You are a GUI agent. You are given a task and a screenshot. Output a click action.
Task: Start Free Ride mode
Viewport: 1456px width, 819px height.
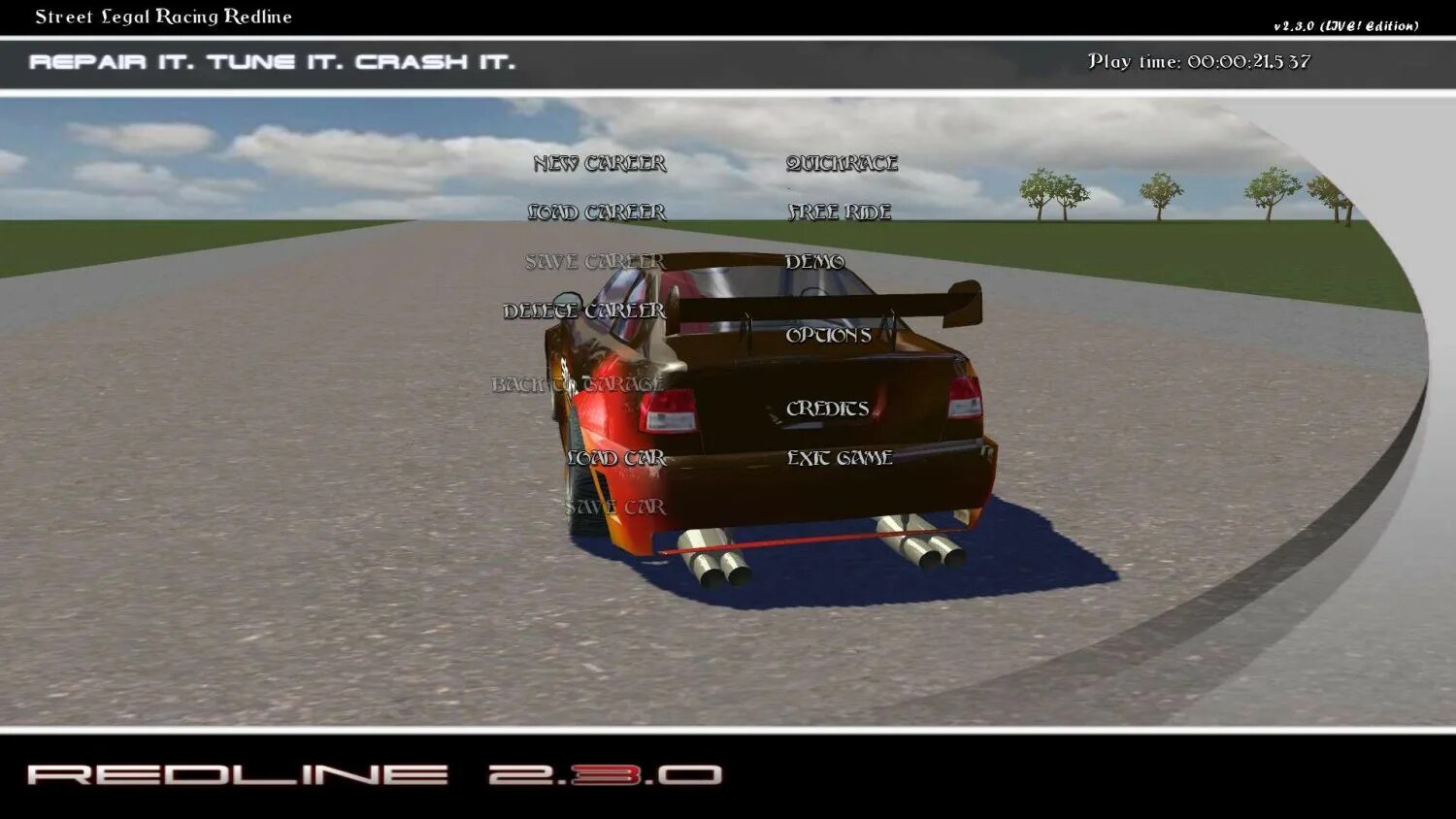point(840,212)
